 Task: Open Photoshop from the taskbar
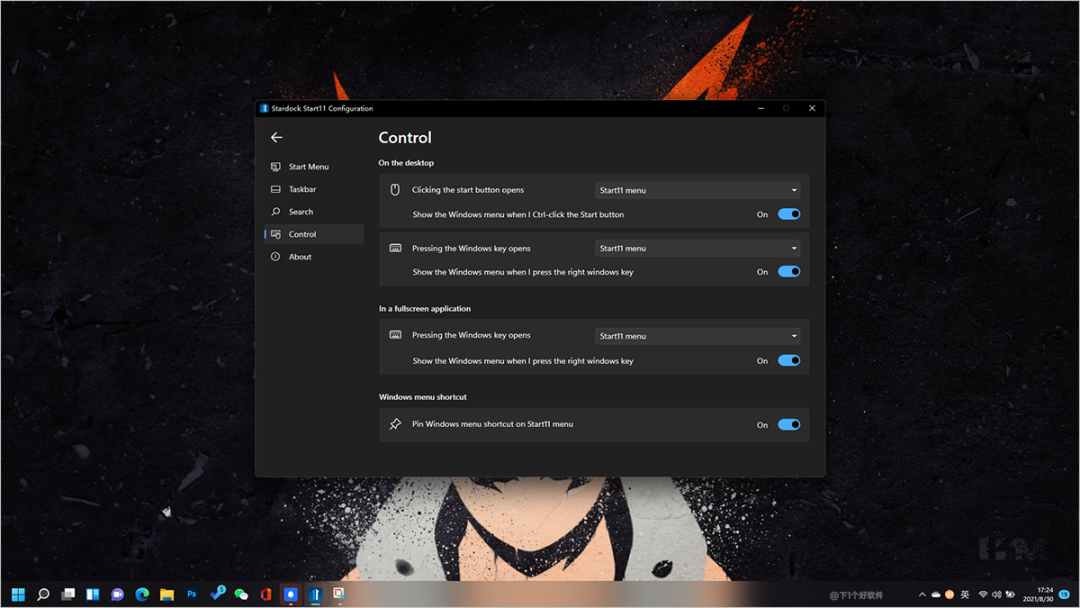coord(192,594)
